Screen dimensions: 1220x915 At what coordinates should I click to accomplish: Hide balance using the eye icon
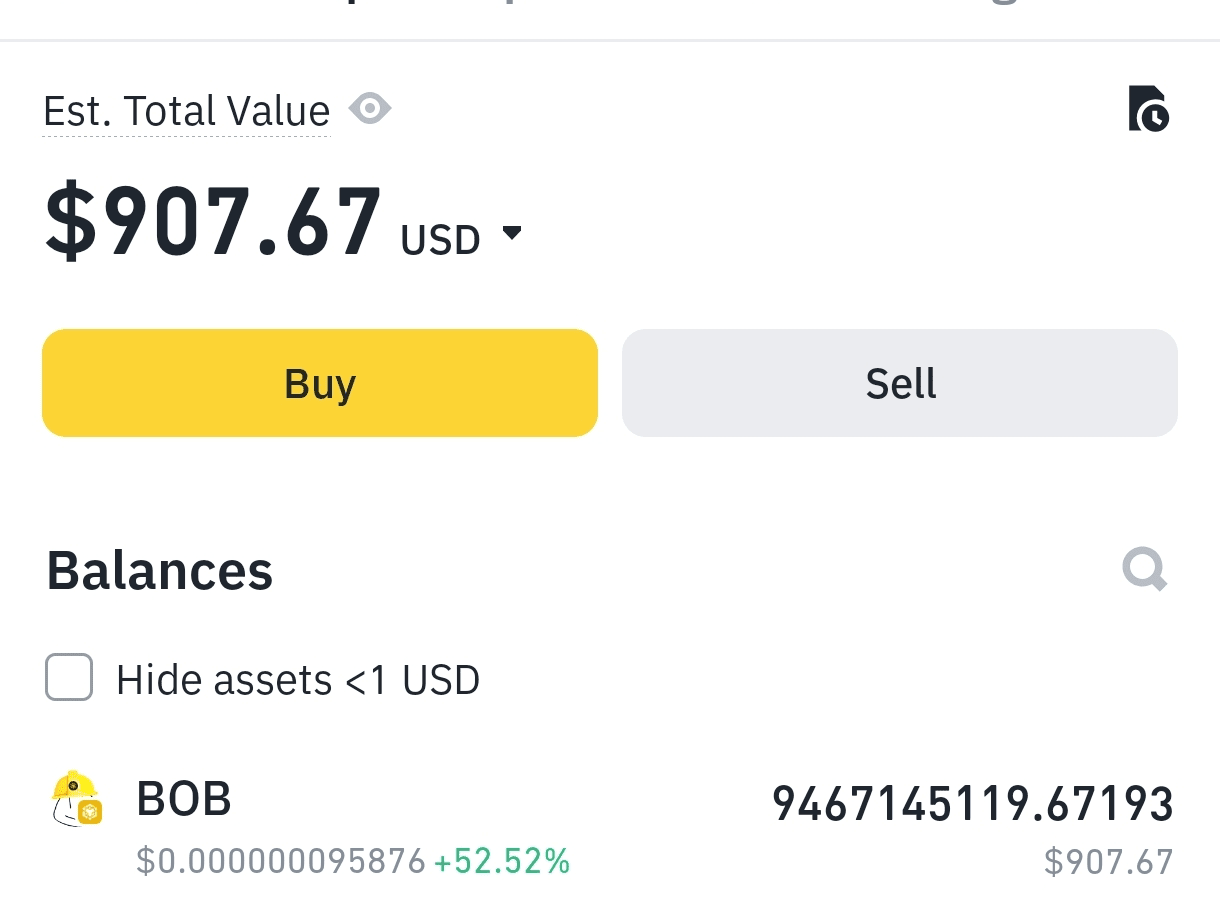(x=370, y=108)
